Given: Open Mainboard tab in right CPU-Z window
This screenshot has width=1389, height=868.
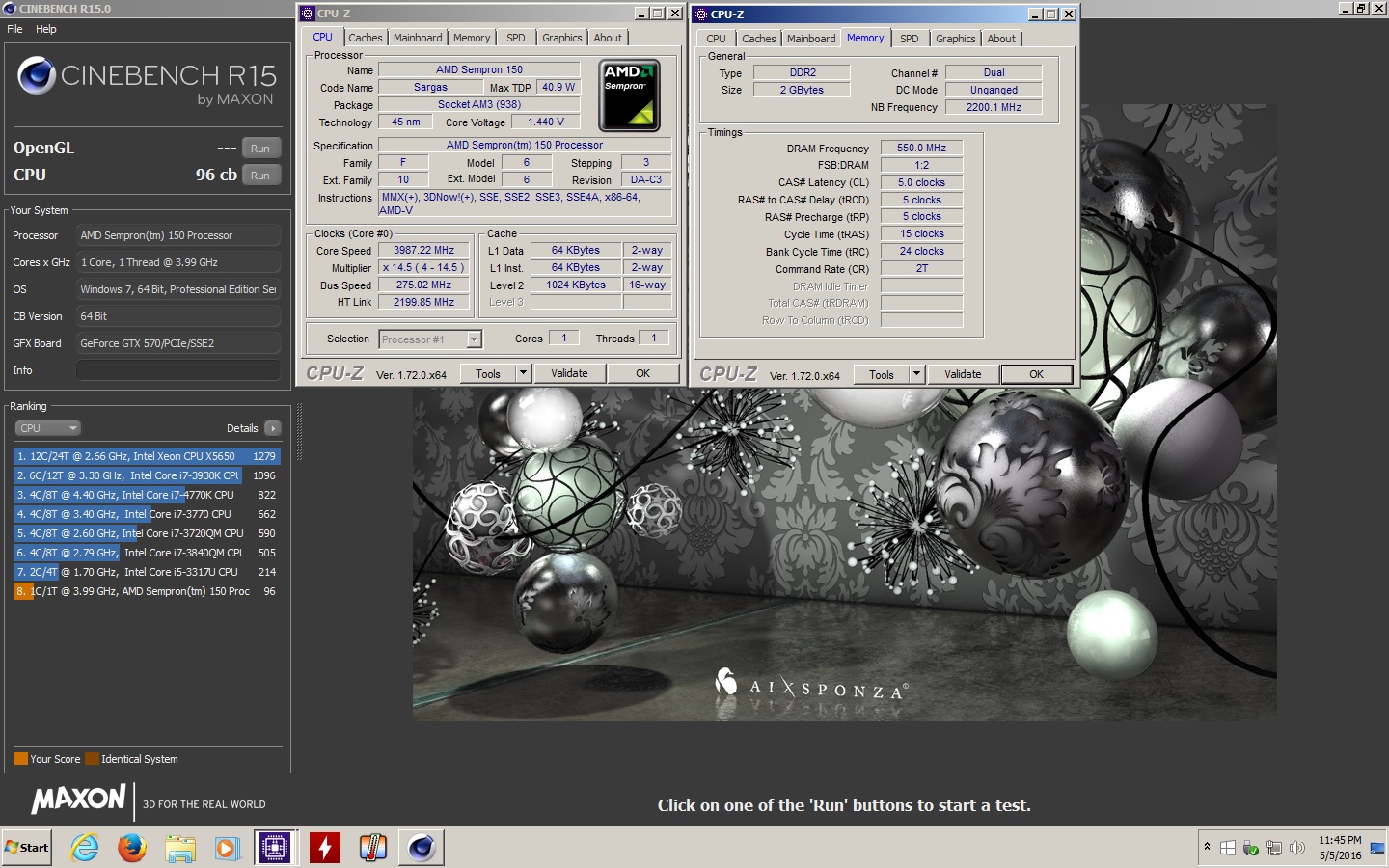Looking at the screenshot, I should pyautogui.click(x=811, y=39).
